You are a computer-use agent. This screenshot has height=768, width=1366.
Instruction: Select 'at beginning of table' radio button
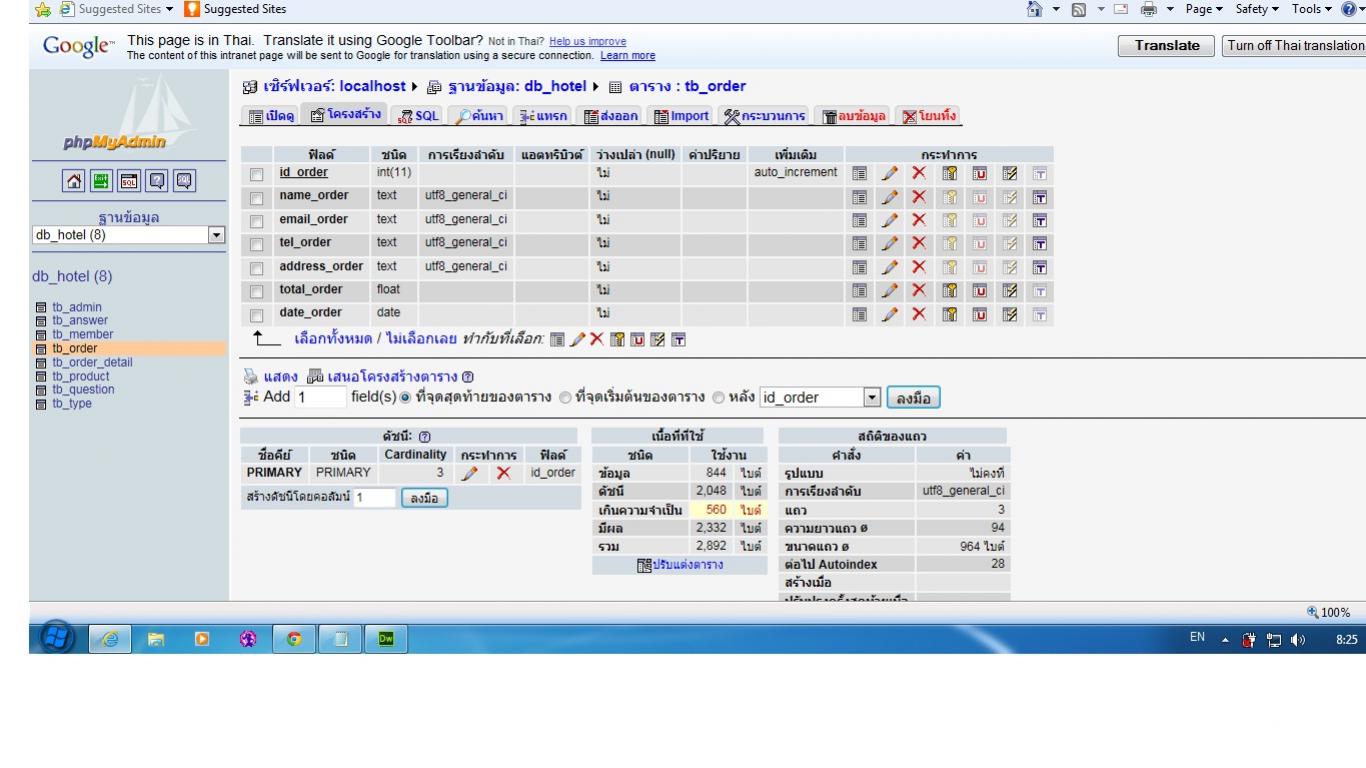click(x=565, y=398)
